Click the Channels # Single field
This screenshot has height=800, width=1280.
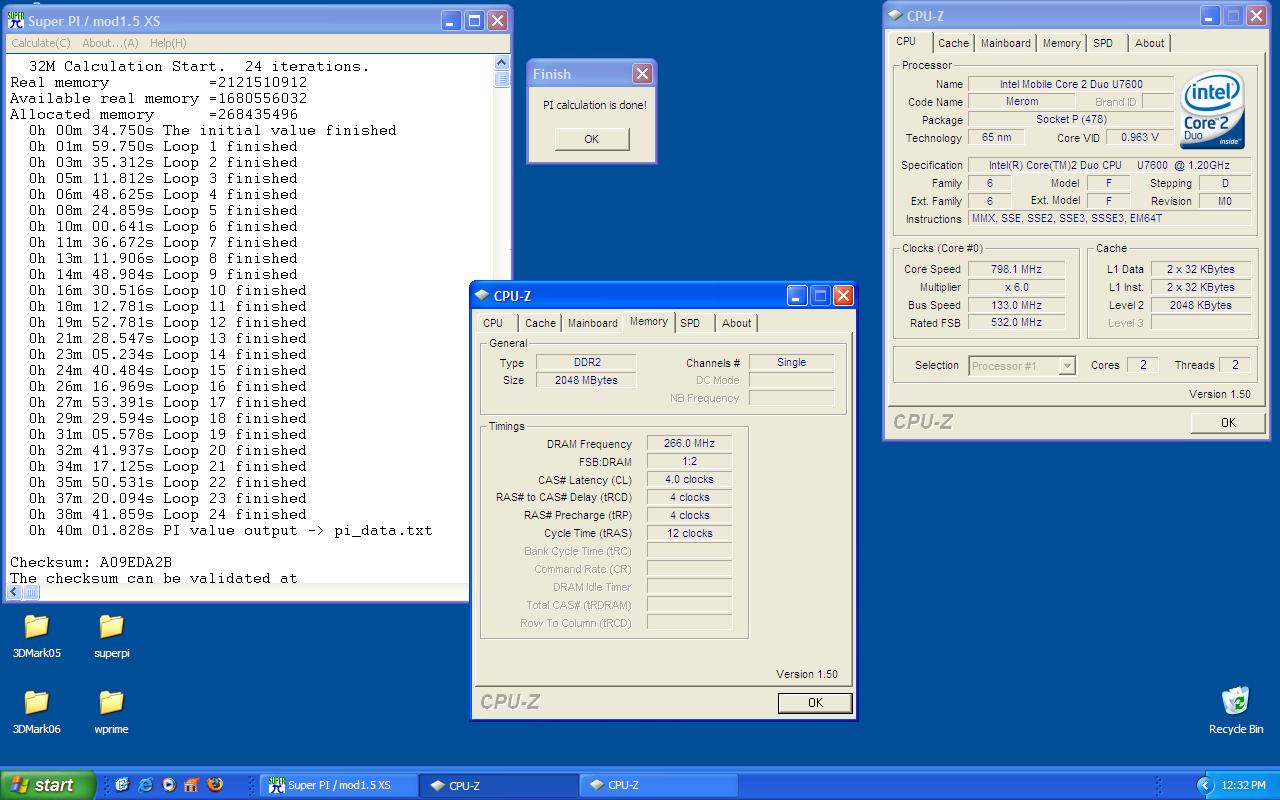[x=791, y=363]
